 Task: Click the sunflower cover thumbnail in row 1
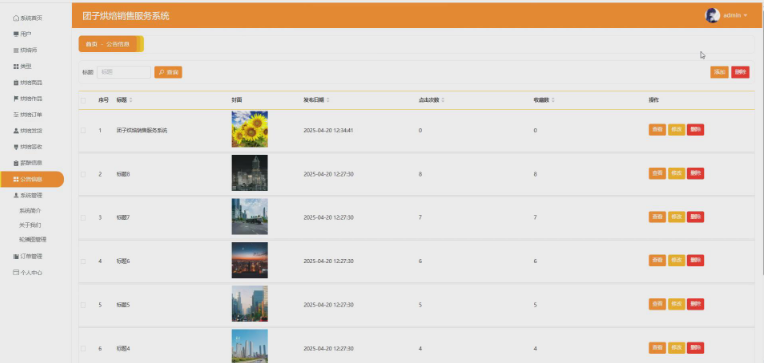249,129
